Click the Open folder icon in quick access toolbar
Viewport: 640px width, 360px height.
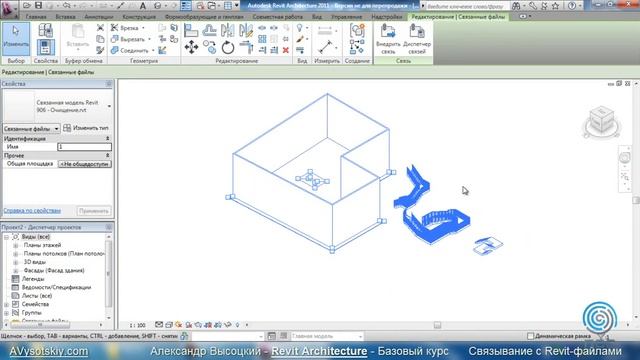pyautogui.click(x=27, y=6)
